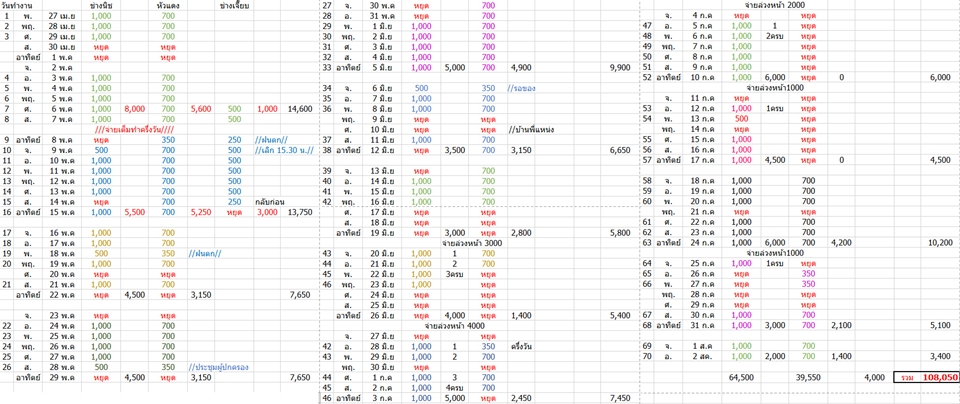Select the date cell 30 พ.ค

[383, 5]
